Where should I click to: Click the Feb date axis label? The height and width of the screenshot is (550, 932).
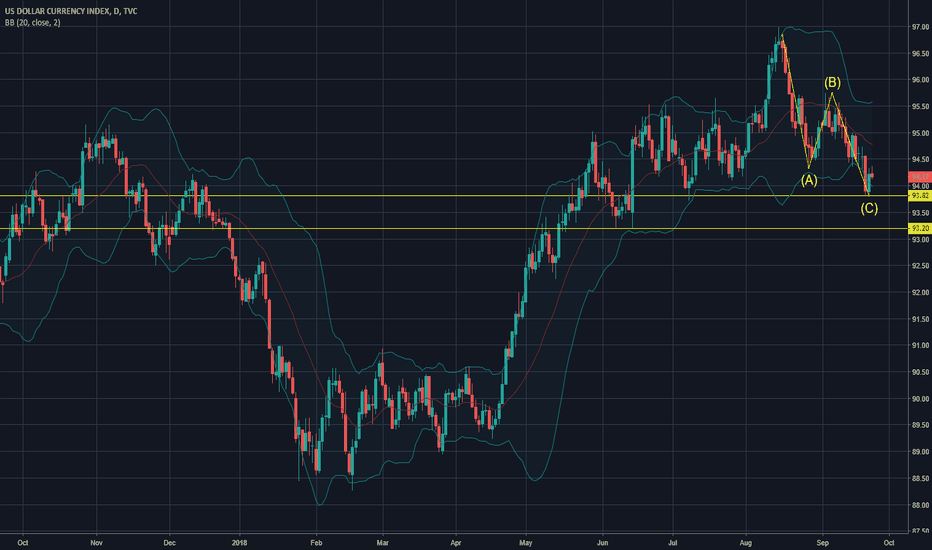click(x=316, y=543)
